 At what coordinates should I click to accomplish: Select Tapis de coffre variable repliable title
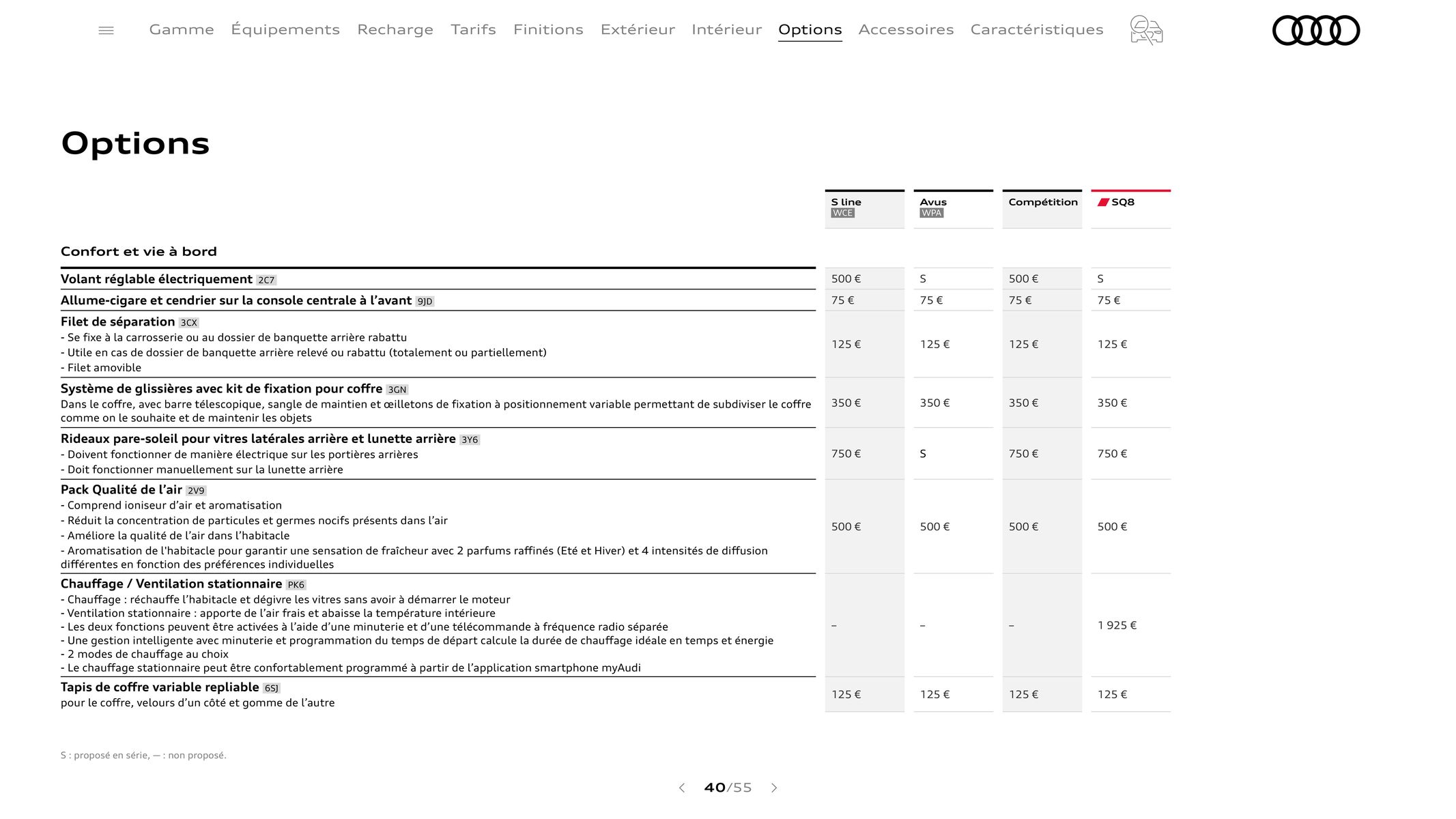(x=160, y=687)
